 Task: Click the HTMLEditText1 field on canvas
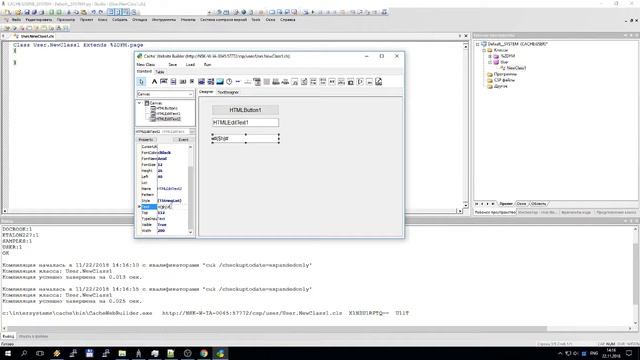(x=245, y=122)
